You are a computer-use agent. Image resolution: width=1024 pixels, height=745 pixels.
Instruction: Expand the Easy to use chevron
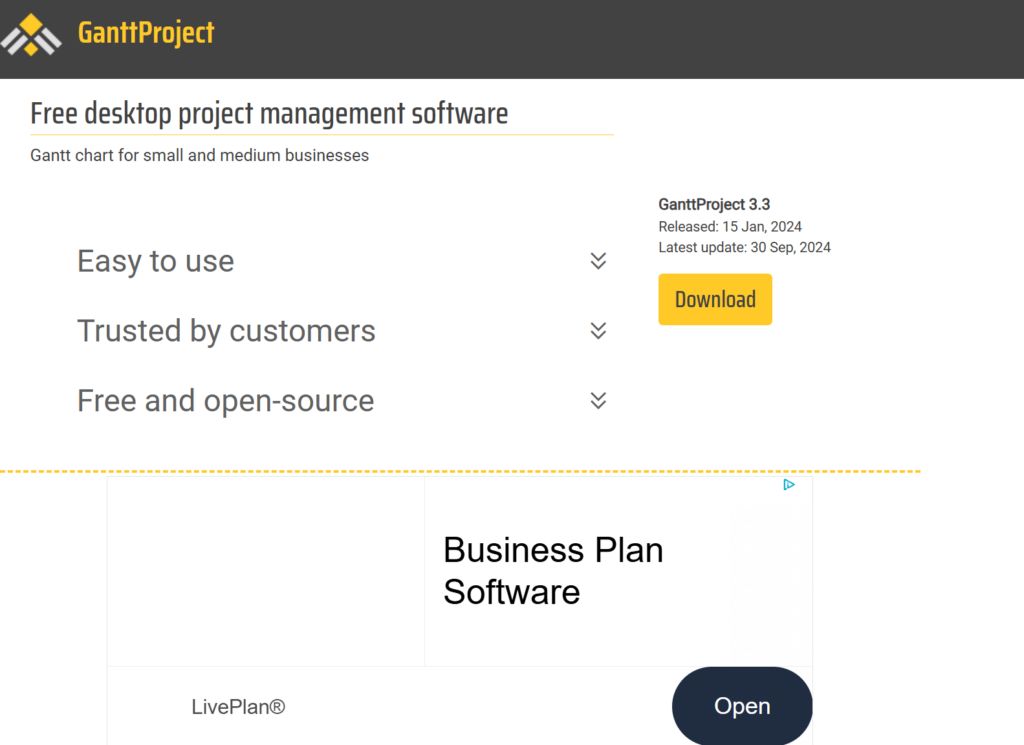(598, 261)
